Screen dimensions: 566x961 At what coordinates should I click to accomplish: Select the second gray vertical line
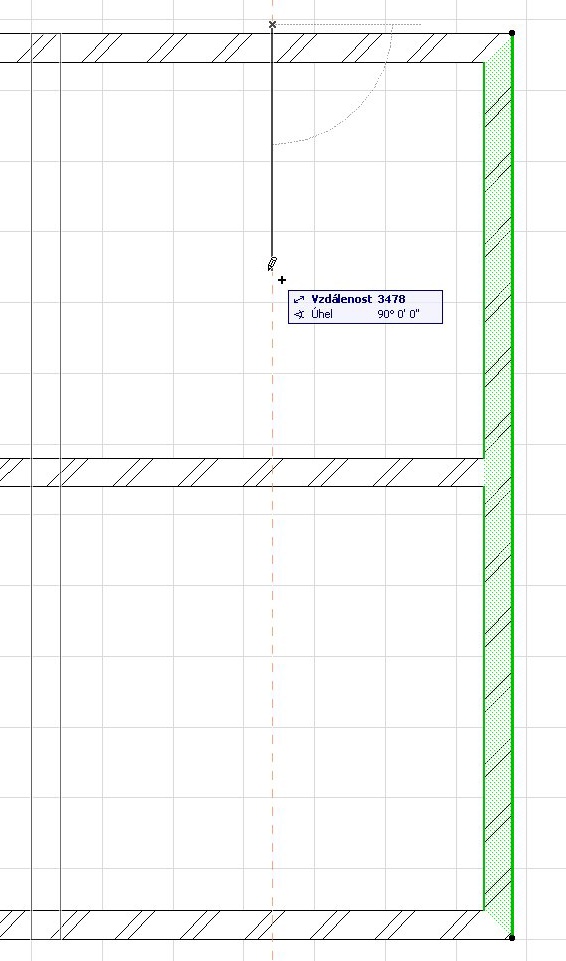click(61, 485)
